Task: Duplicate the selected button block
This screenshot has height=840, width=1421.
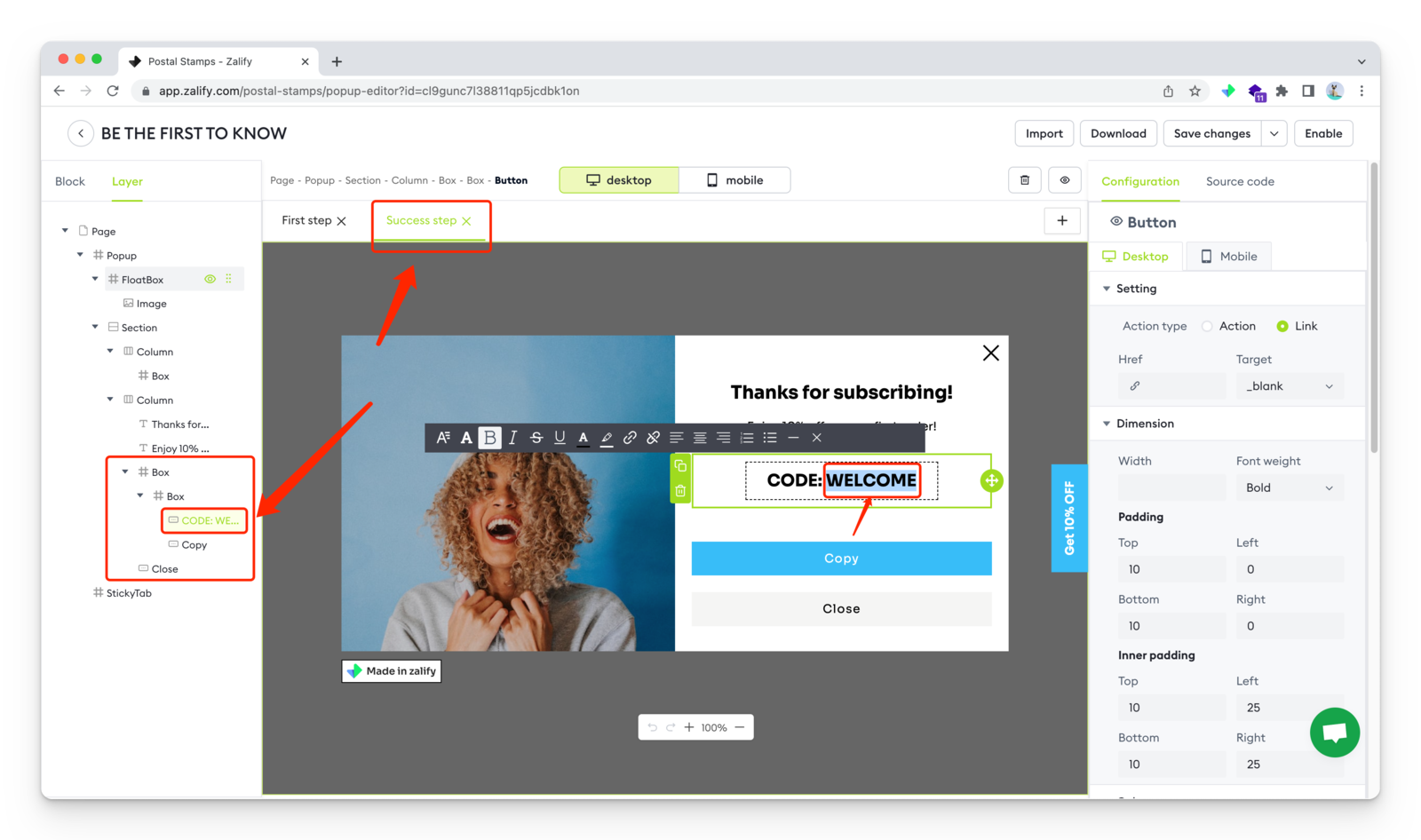Action: point(680,466)
